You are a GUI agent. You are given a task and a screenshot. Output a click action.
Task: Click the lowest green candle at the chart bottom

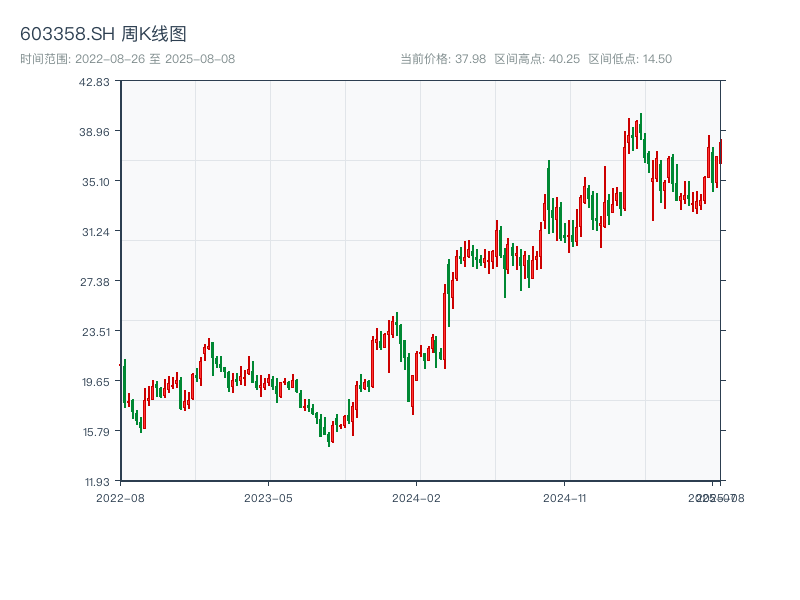tap(329, 439)
